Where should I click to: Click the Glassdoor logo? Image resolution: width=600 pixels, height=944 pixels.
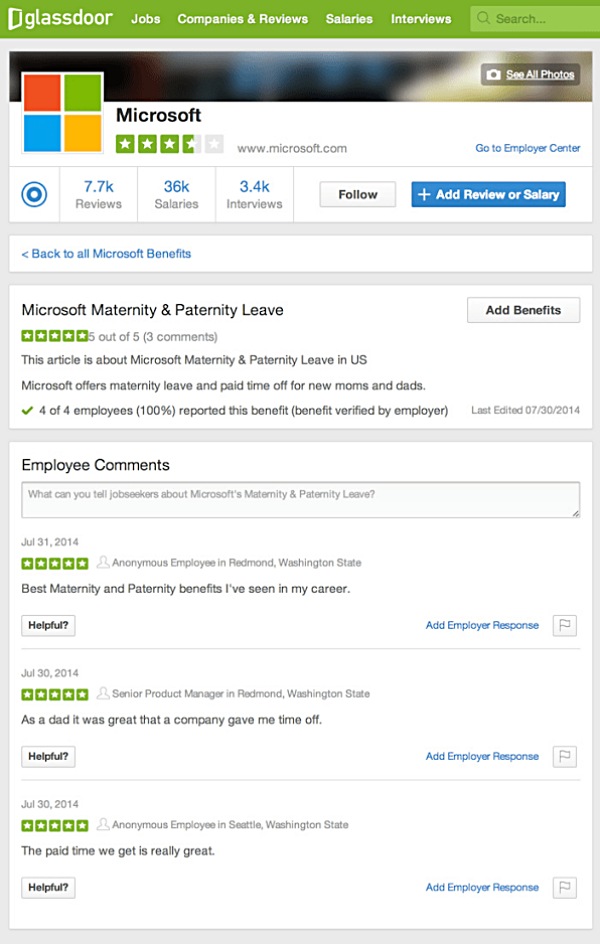(x=60, y=18)
